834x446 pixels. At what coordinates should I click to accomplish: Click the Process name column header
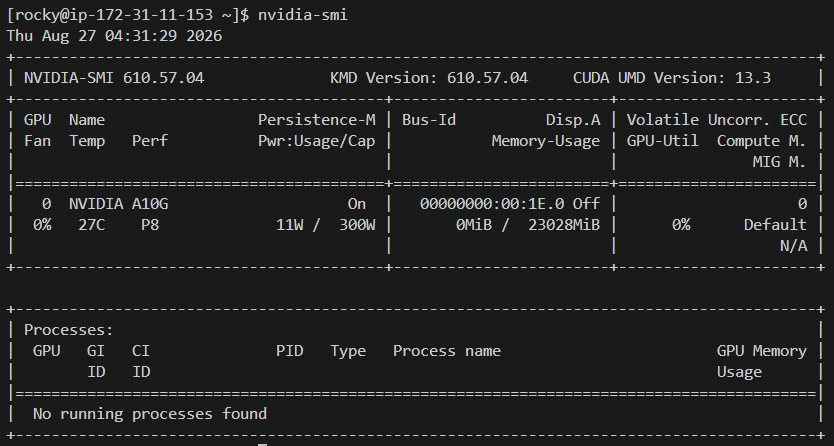coord(447,351)
